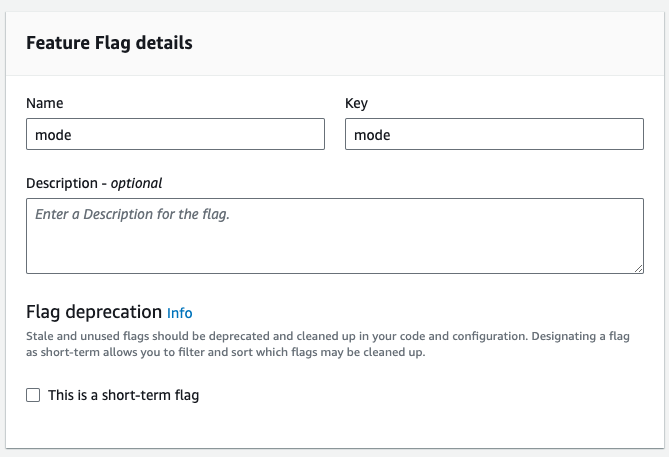Focus the Description text area
The width and height of the screenshot is (669, 457).
pos(335,236)
